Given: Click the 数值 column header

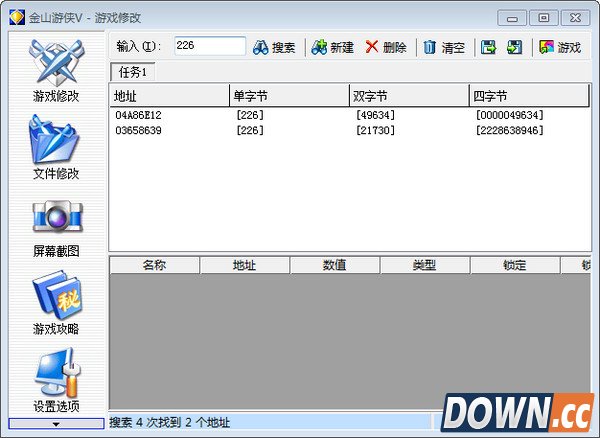Looking at the screenshot, I should [x=335, y=265].
